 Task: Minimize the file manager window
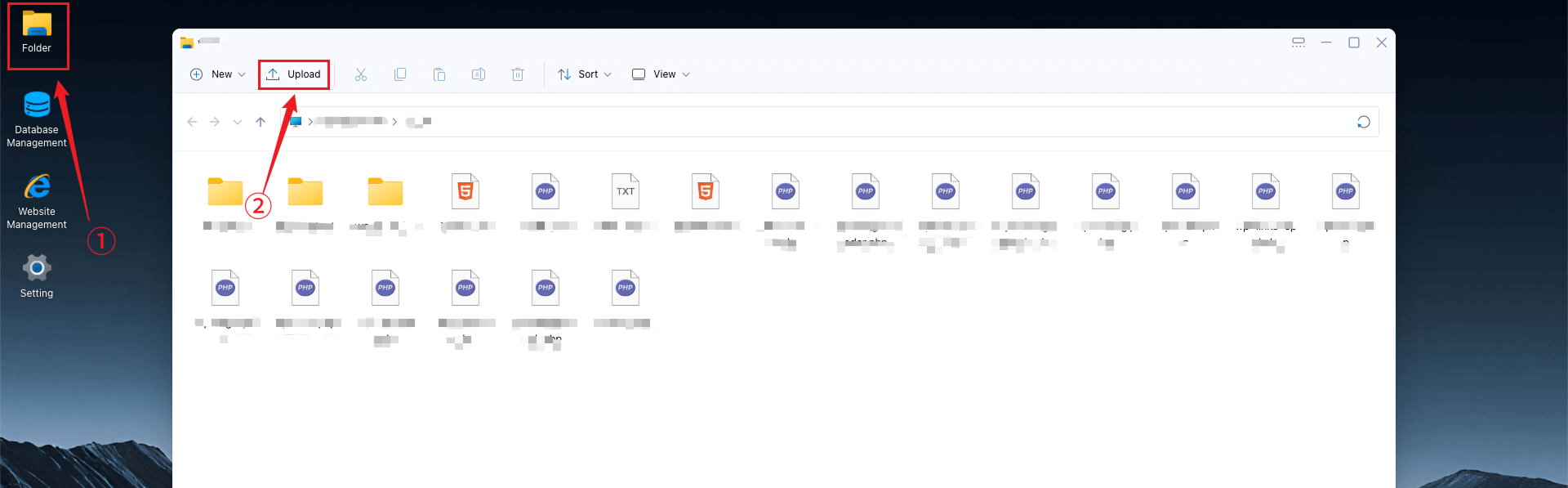[1326, 43]
